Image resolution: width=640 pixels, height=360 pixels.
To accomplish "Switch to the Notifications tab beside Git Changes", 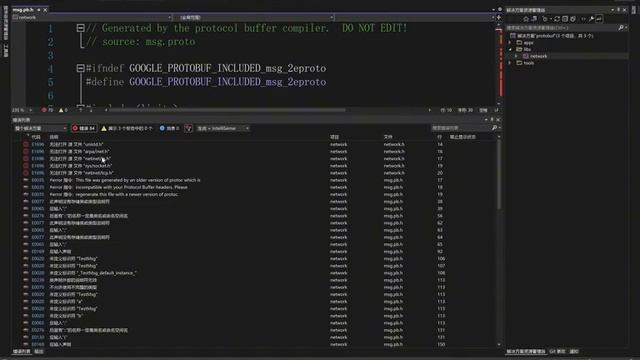I will point(574,351).
